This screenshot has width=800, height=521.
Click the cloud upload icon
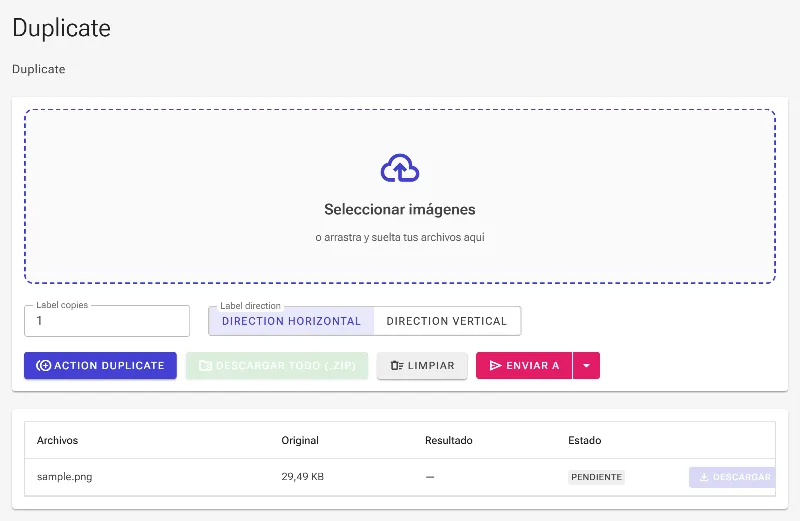click(x=400, y=168)
